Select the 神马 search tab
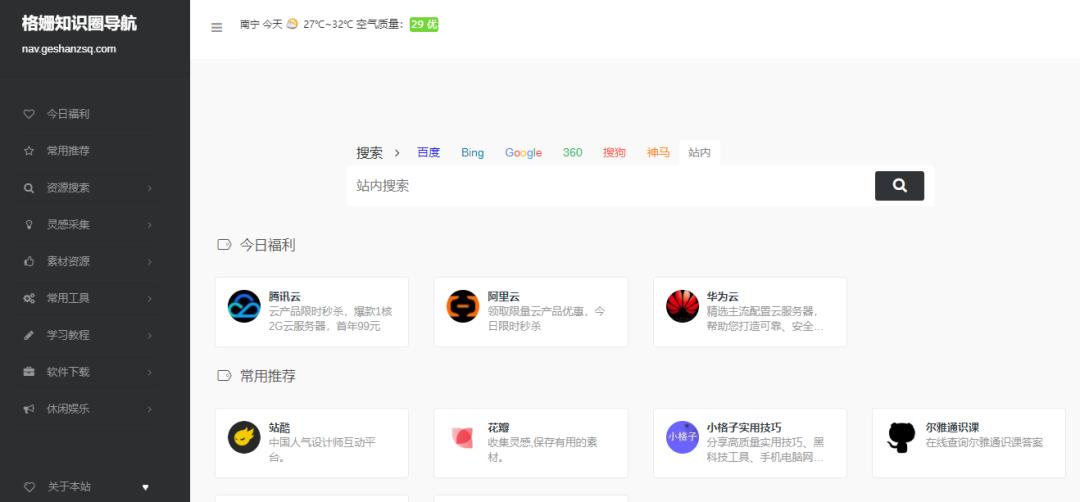The image size is (1080, 502). pos(658,153)
